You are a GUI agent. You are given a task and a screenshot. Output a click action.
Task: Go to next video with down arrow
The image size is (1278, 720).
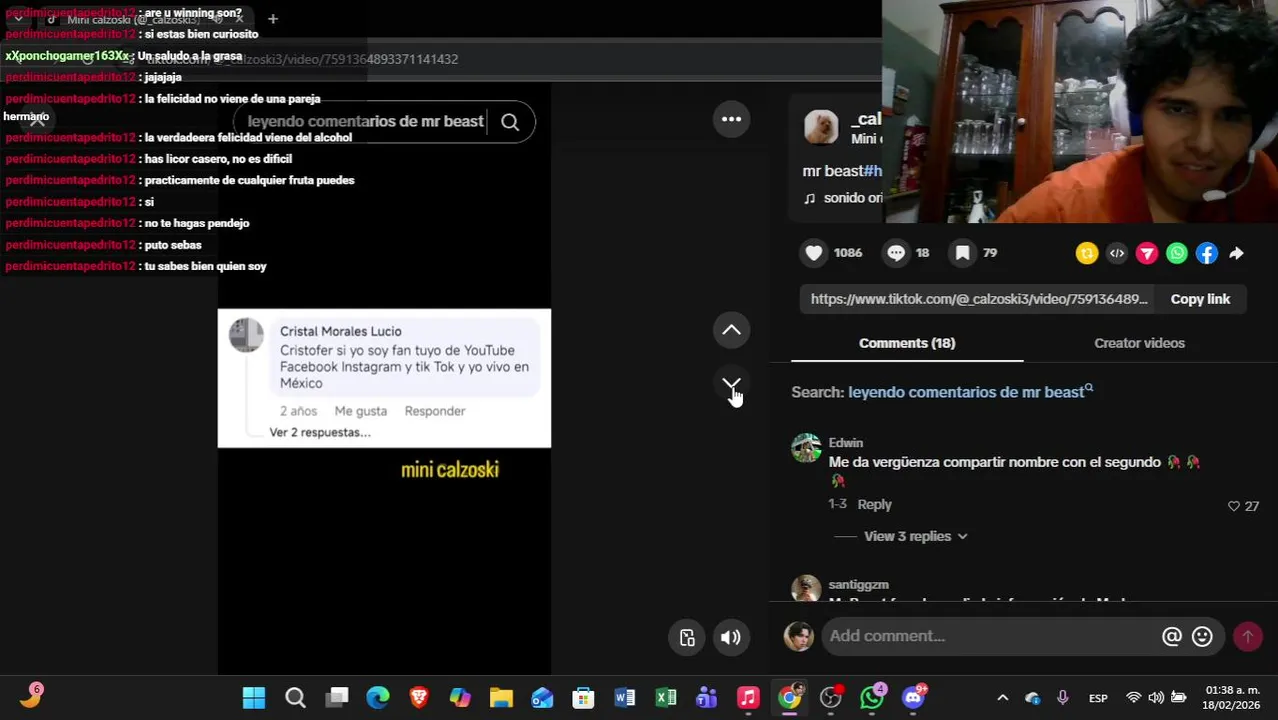tap(732, 385)
